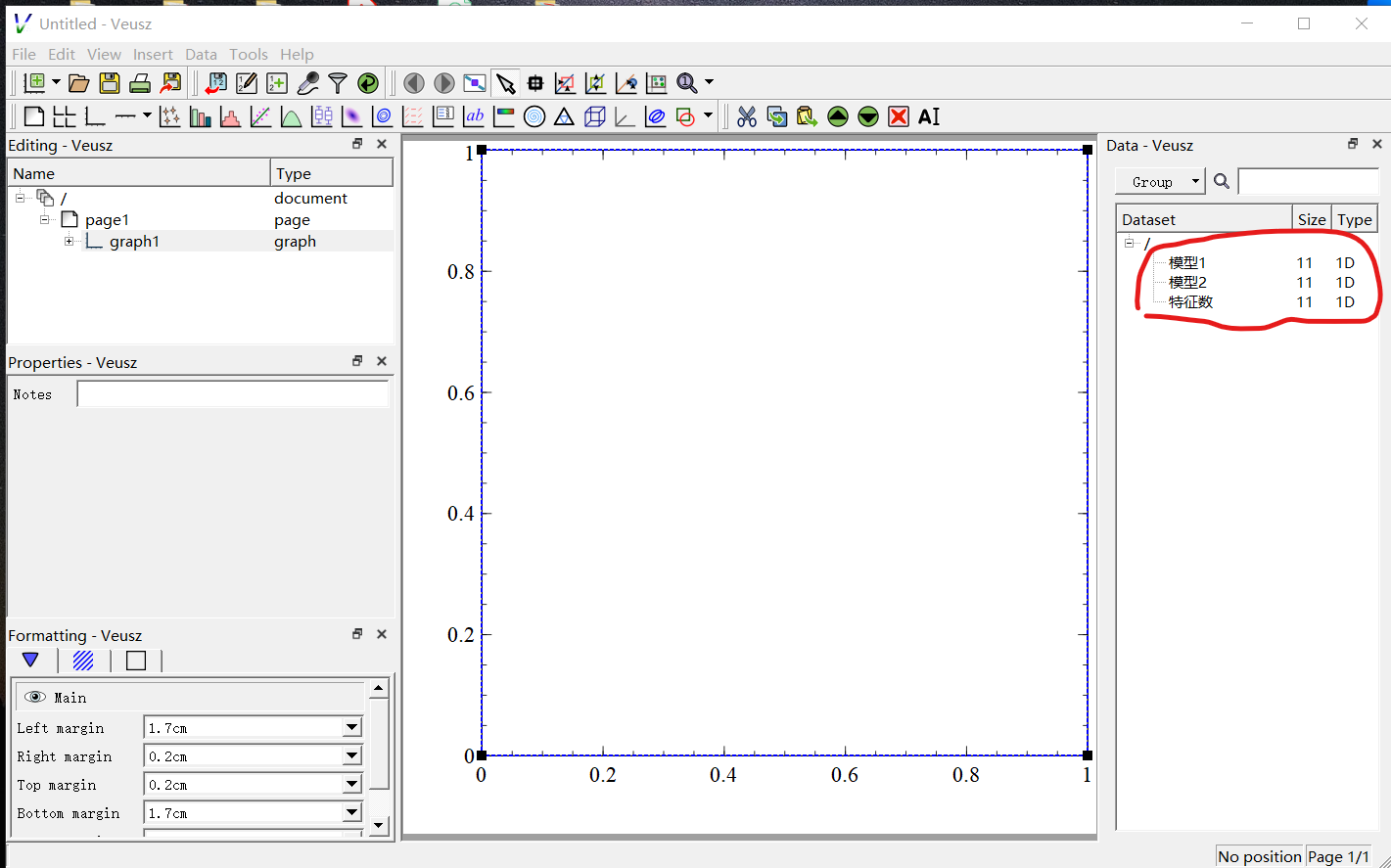Add a function plot widget

tap(292, 117)
